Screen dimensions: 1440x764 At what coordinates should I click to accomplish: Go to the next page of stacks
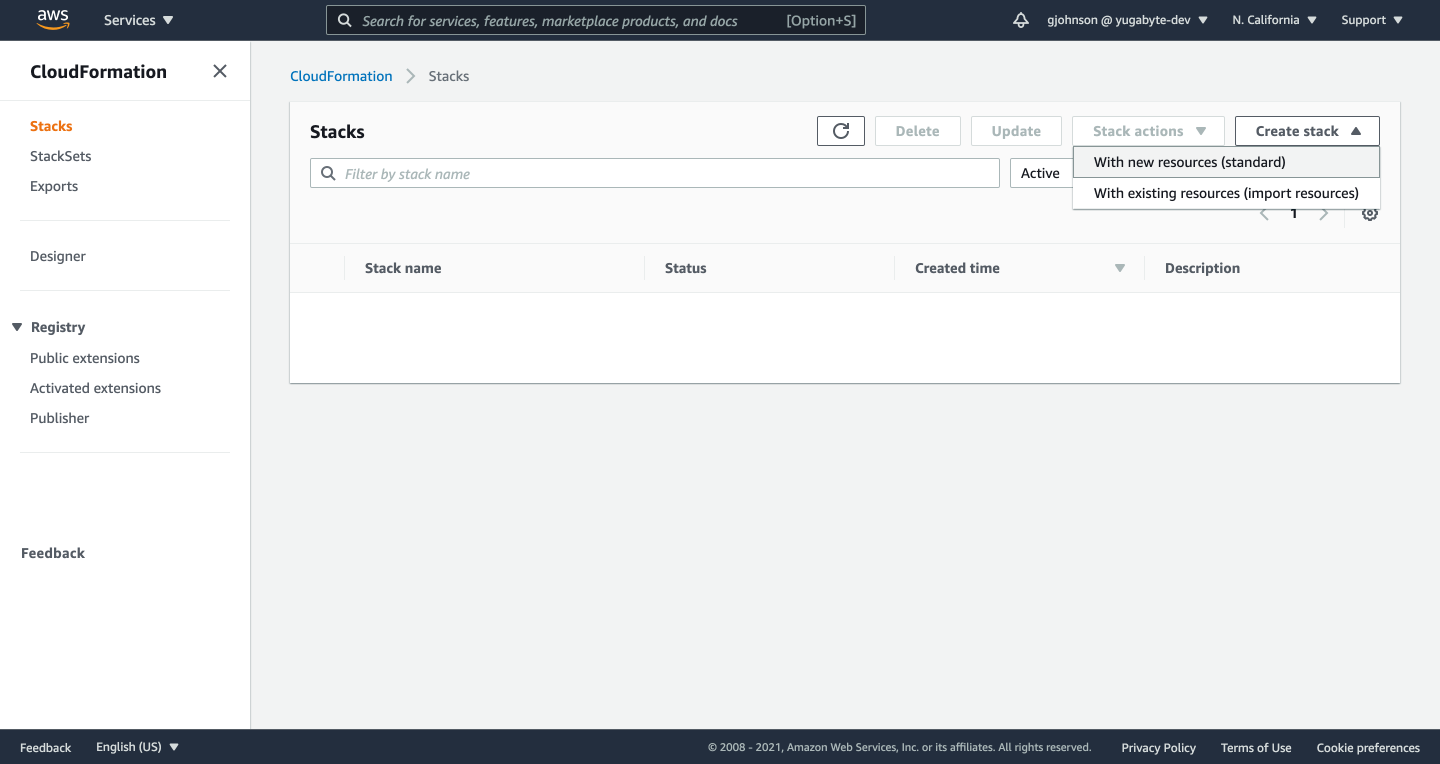(x=1323, y=213)
